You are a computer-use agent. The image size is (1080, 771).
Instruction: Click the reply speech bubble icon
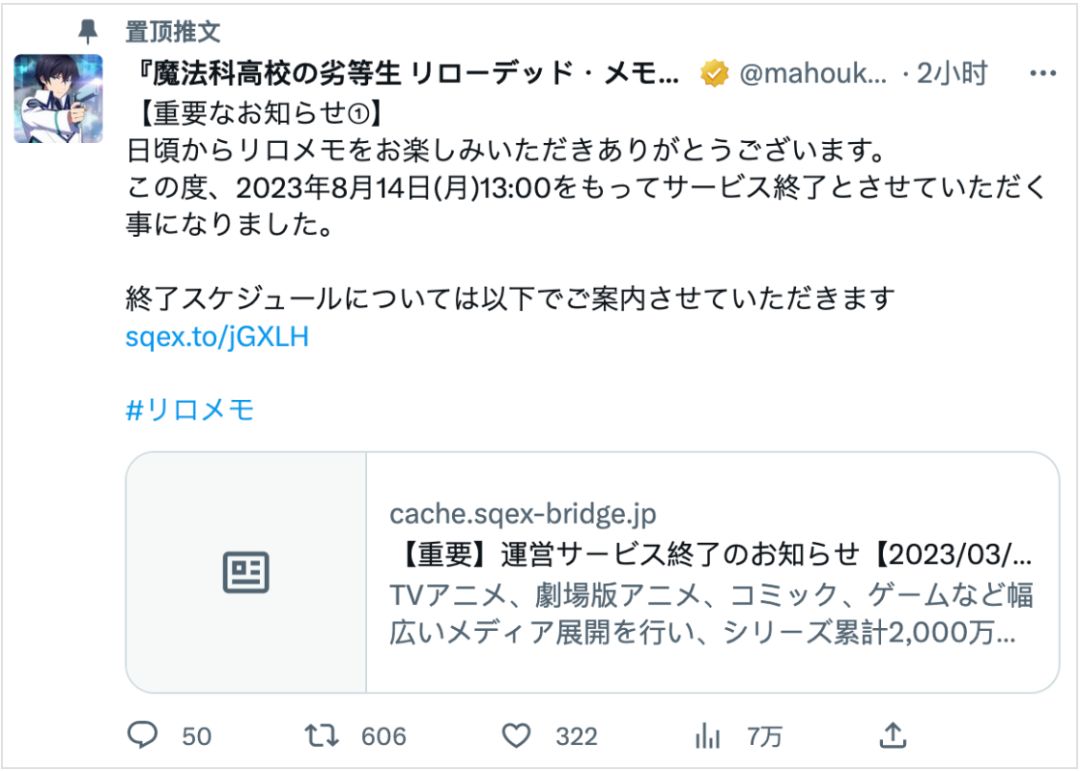pyautogui.click(x=144, y=736)
